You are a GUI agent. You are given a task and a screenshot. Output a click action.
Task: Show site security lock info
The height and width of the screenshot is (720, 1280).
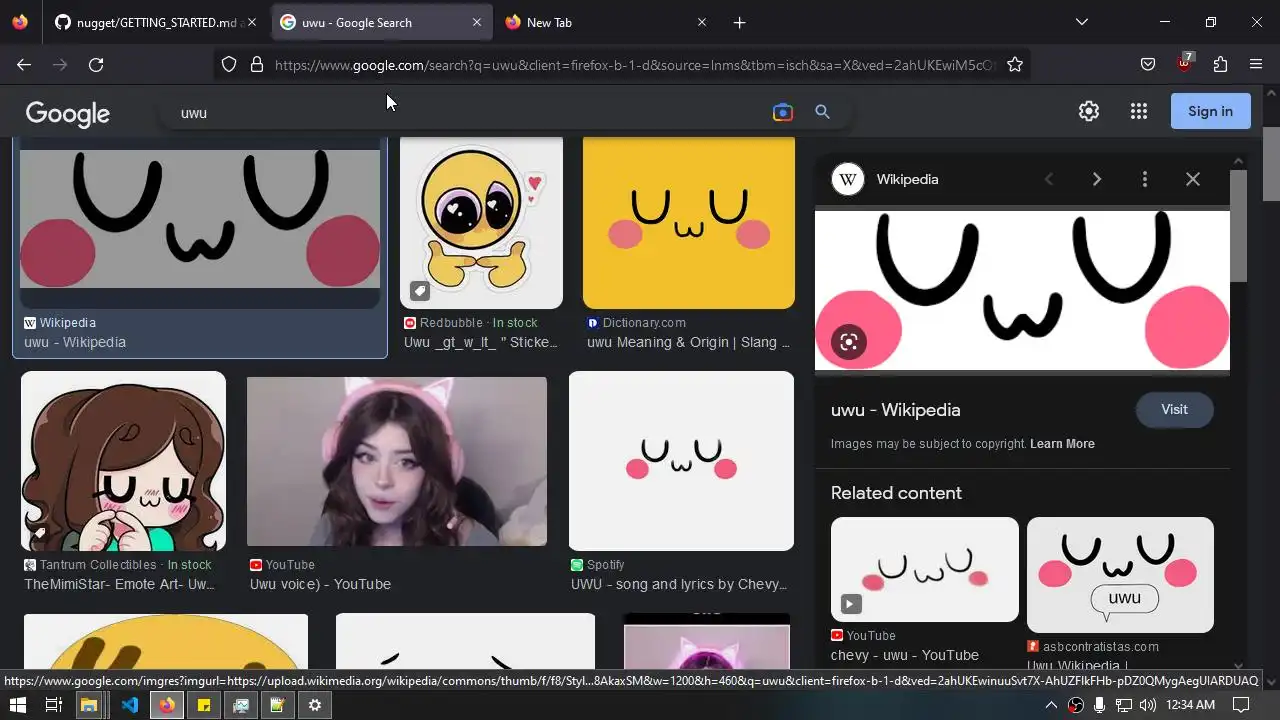tap(257, 64)
